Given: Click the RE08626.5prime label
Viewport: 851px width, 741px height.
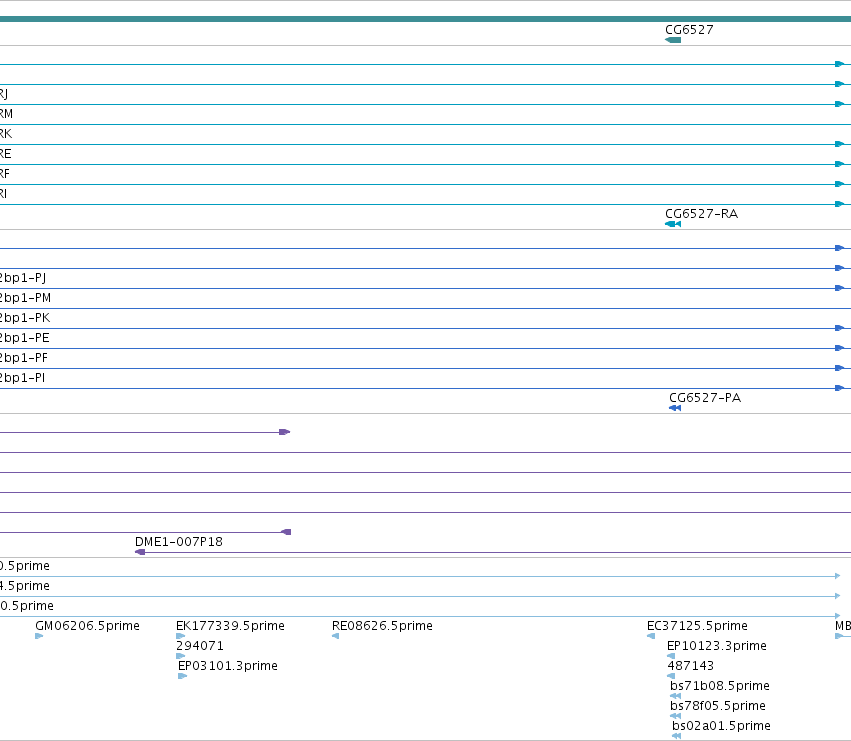Looking at the screenshot, I should pos(382,626).
